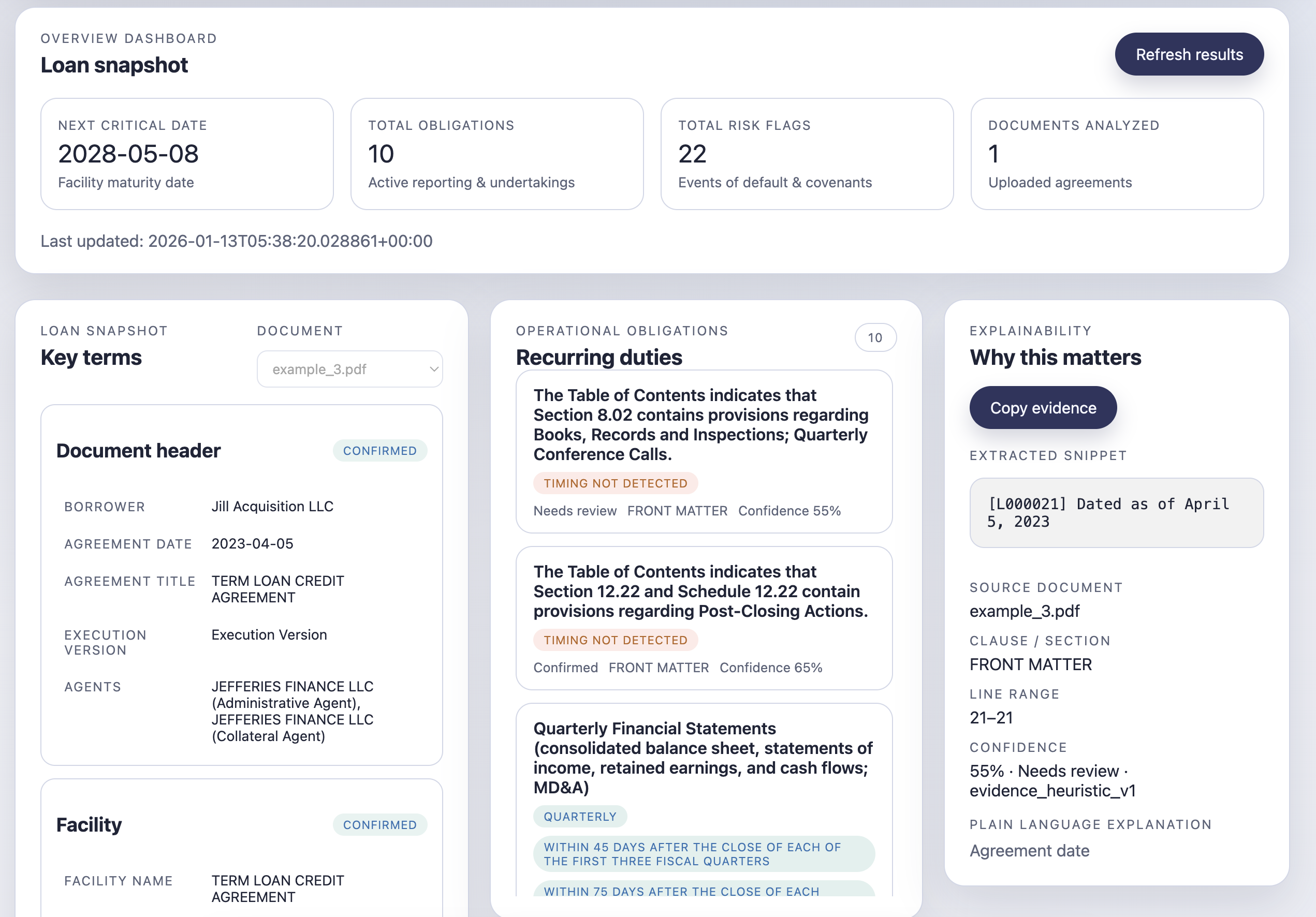The height and width of the screenshot is (917, 1316).
Task: Click the Refresh results button
Action: (1189, 54)
